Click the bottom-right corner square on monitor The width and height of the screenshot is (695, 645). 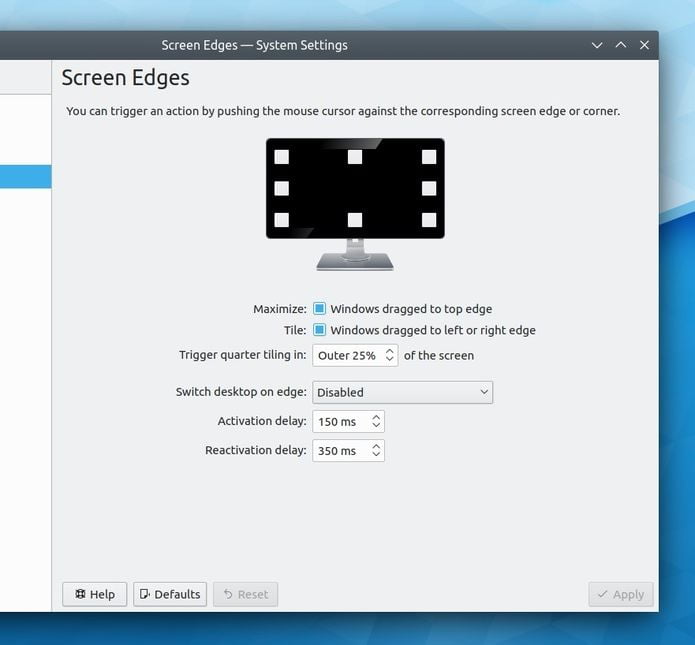click(429, 220)
